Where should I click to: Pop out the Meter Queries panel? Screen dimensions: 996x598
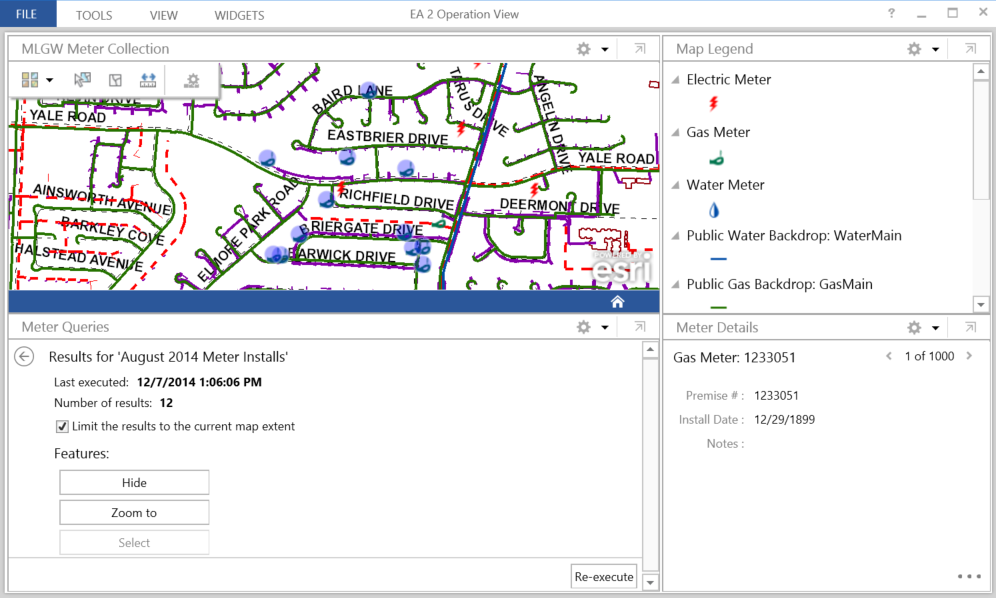coord(640,327)
